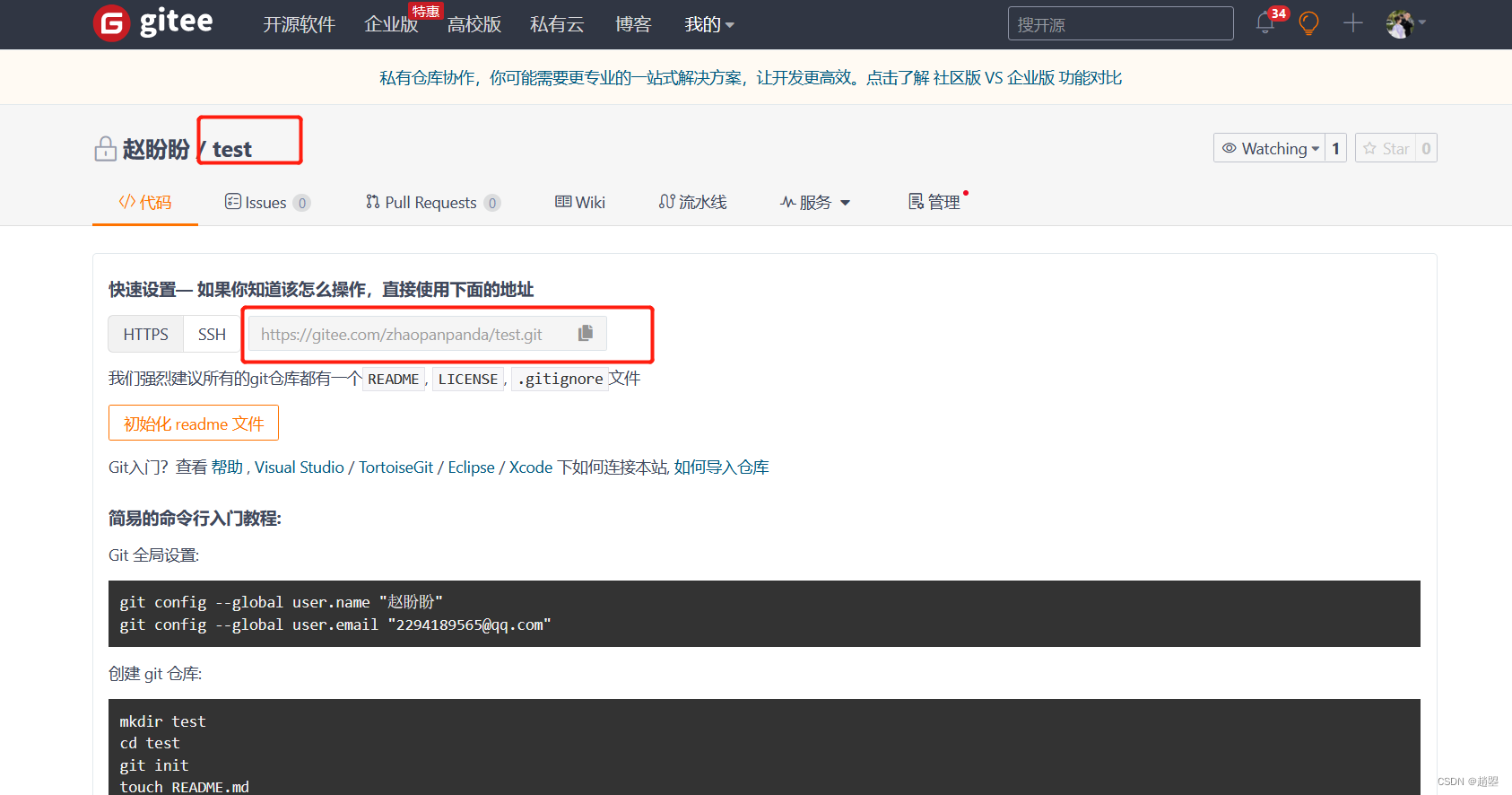The image size is (1512, 795).
Task: Open the Xcode link
Action: tap(531, 467)
